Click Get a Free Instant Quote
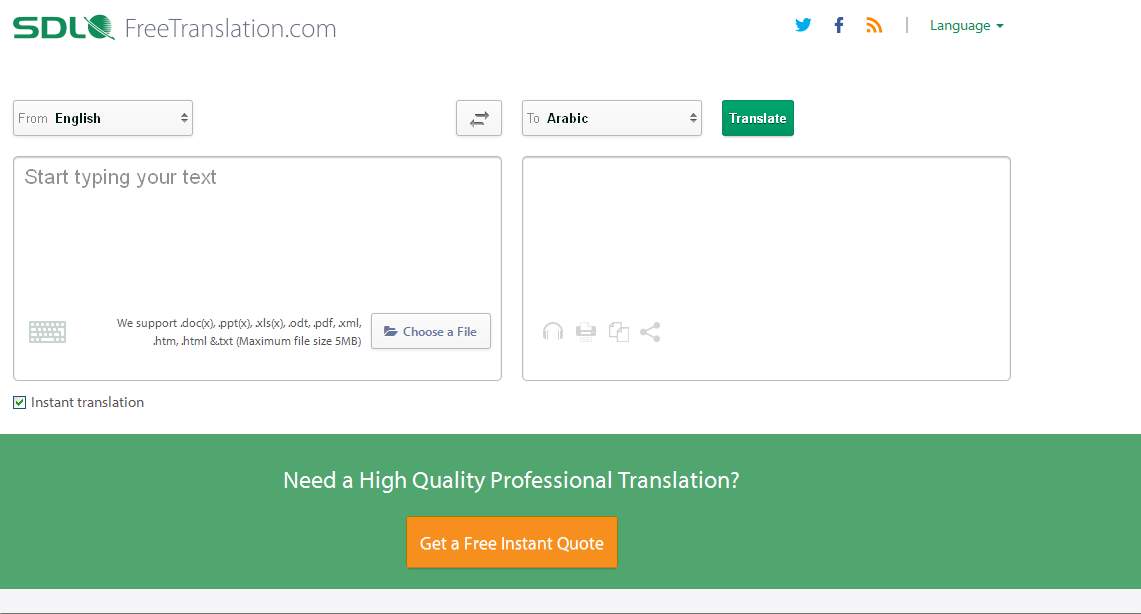Viewport: 1141px width, 614px height. pos(512,543)
